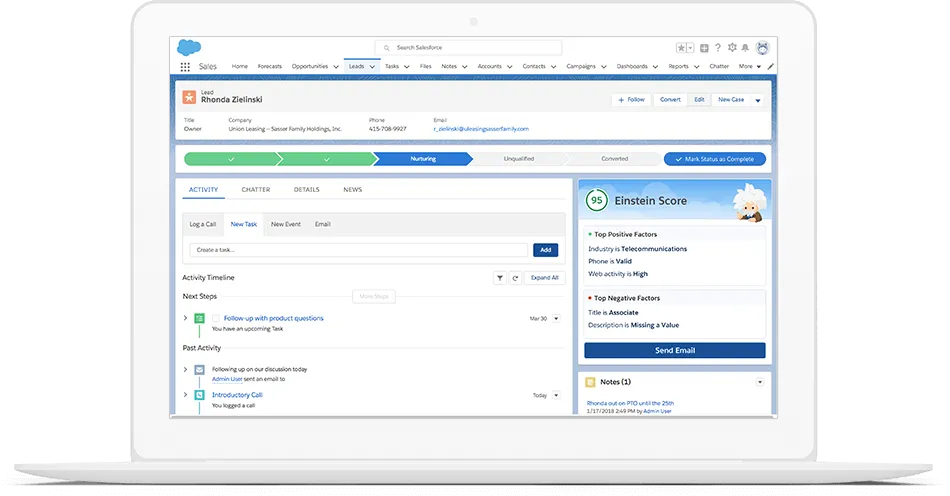Image resolution: width=950 pixels, height=496 pixels.
Task: Open the Chatter nav item
Action: coord(719,67)
